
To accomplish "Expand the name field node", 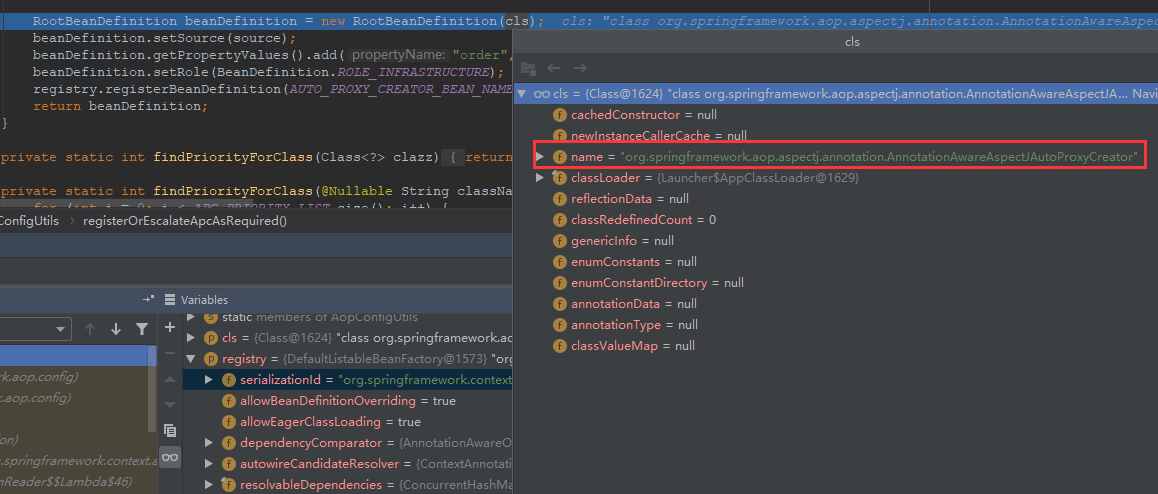I will (541, 157).
